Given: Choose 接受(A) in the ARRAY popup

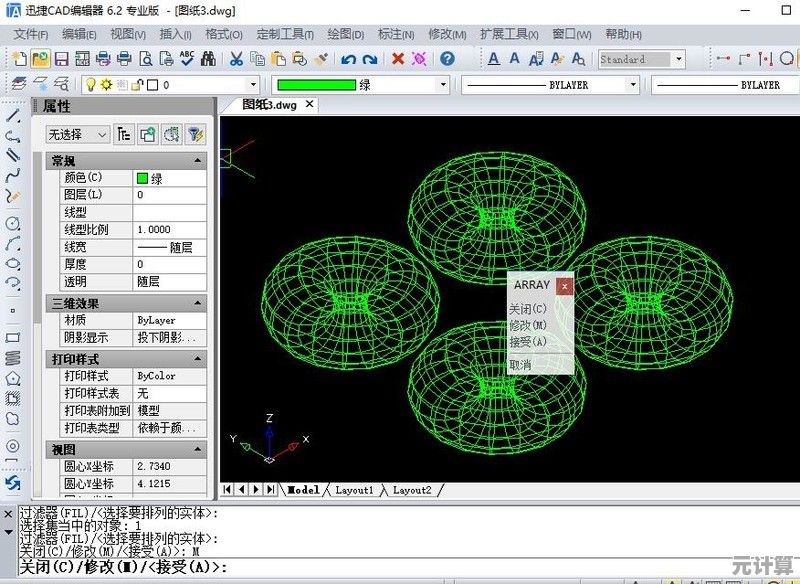Looking at the screenshot, I should click(528, 341).
